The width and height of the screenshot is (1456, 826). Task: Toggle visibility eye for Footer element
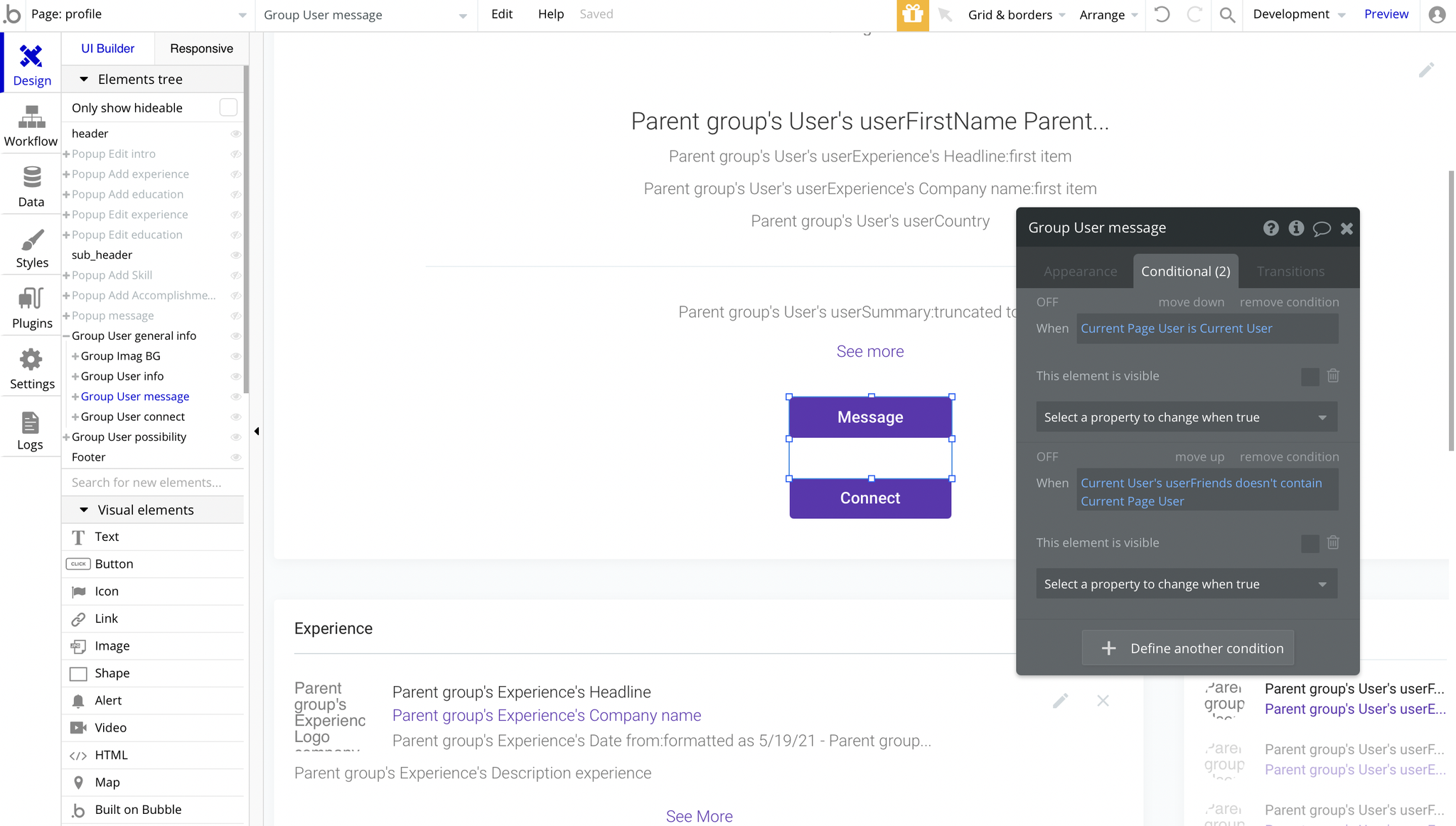pos(236,458)
